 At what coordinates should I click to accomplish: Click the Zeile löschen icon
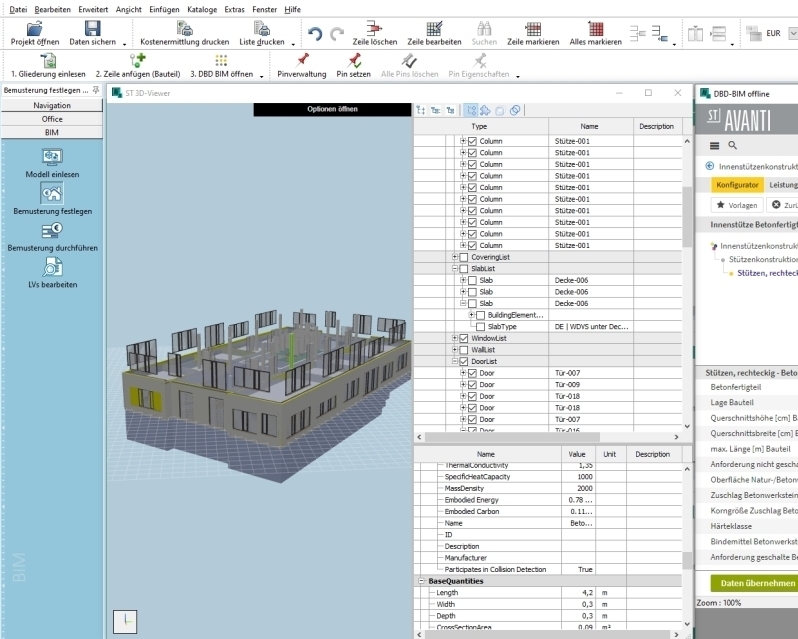pyautogui.click(x=375, y=29)
